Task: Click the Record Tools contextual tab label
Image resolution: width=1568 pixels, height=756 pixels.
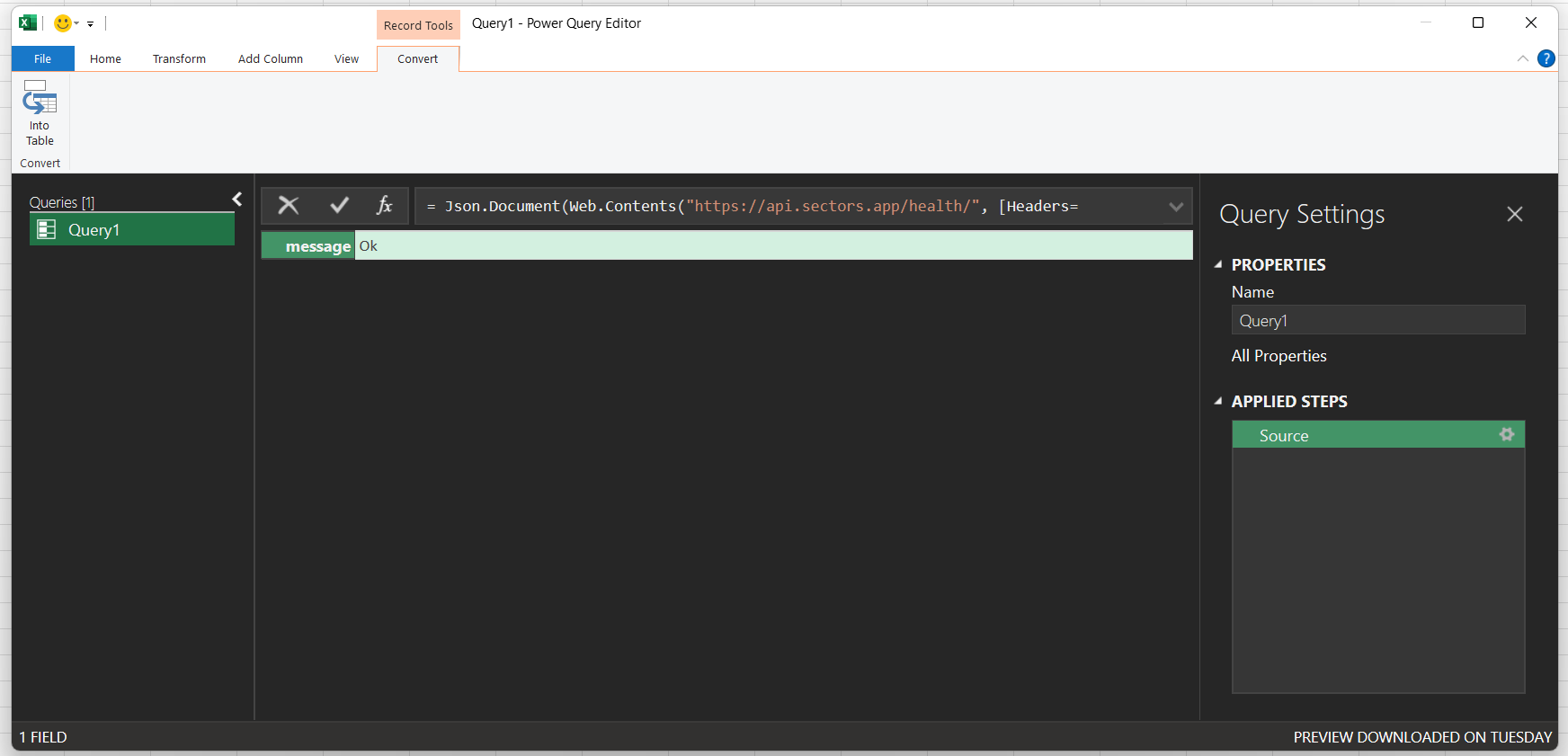Action: (x=418, y=25)
